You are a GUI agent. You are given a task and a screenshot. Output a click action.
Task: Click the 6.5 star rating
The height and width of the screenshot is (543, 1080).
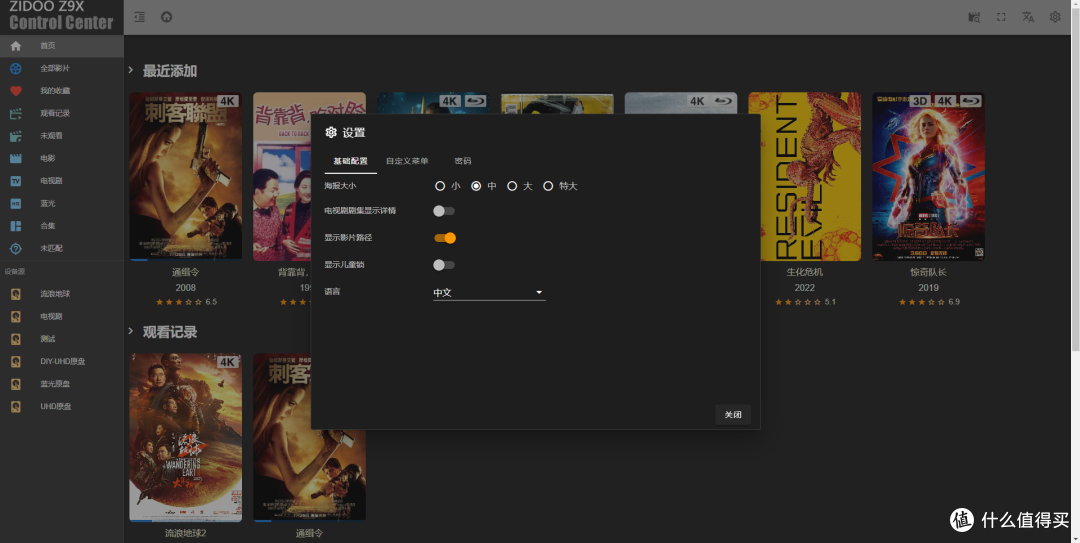point(186,302)
